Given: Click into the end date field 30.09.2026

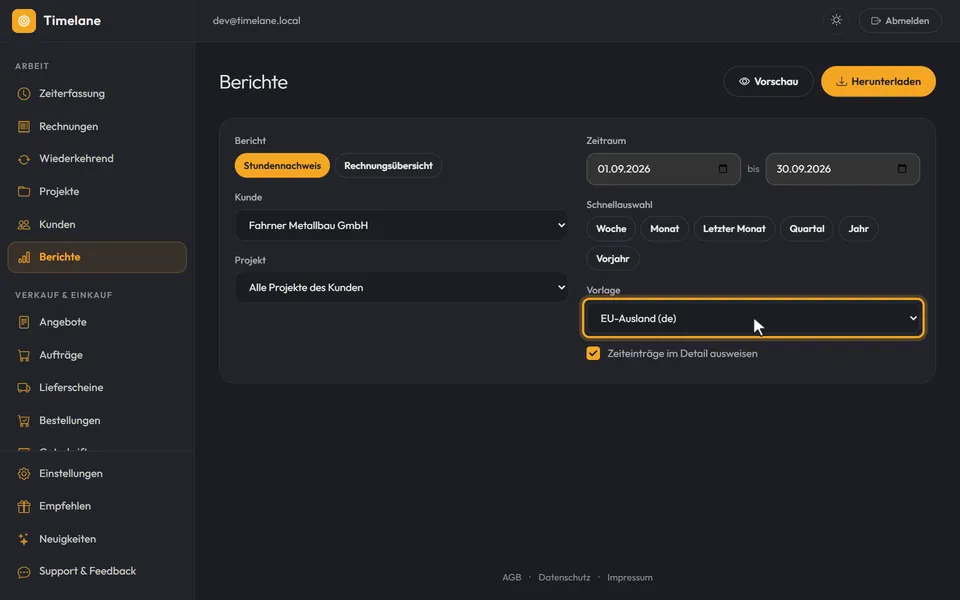Looking at the screenshot, I should (x=842, y=169).
